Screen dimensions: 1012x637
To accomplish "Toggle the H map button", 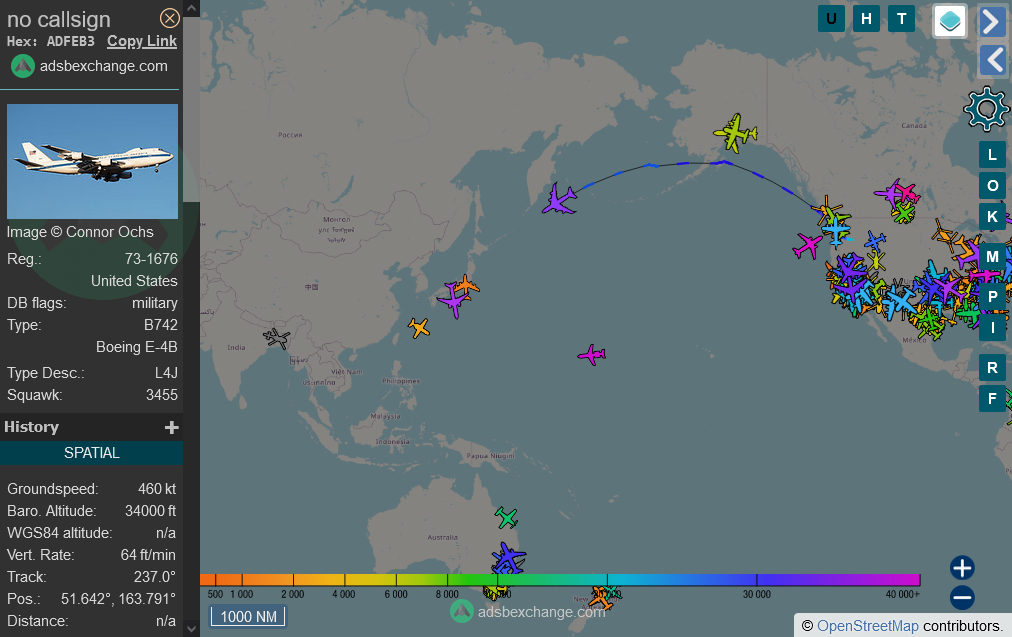I will [x=866, y=19].
